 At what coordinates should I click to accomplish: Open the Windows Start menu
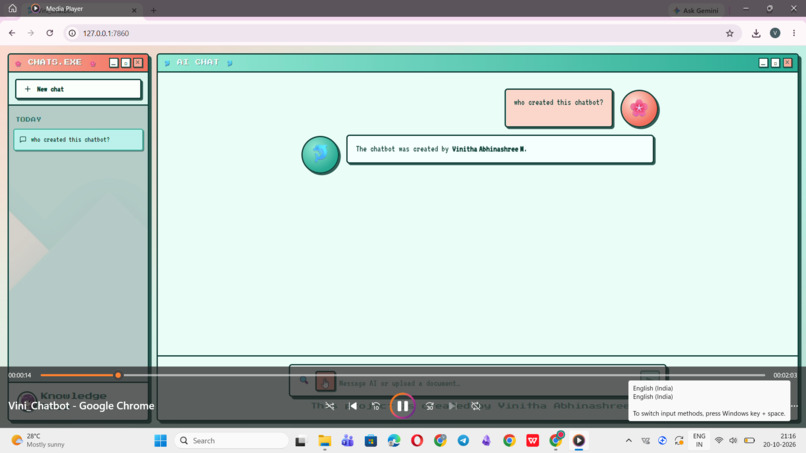tap(160, 441)
